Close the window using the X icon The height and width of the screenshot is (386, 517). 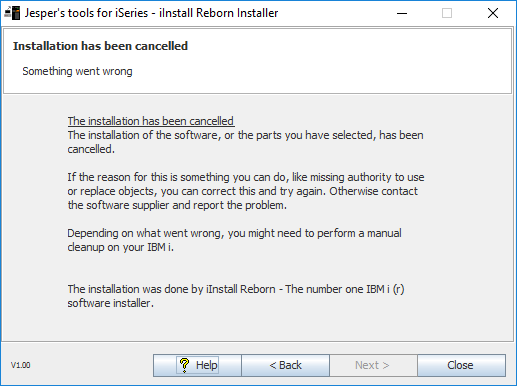(x=493, y=13)
